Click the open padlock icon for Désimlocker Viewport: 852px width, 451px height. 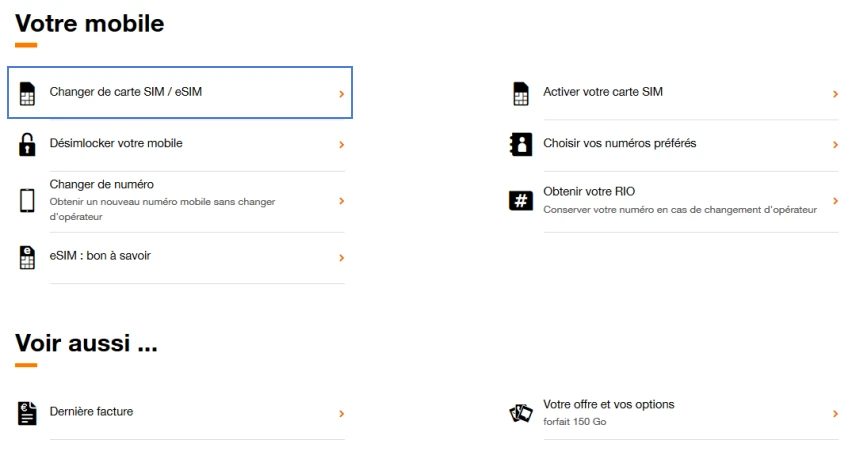pyautogui.click(x=27, y=145)
